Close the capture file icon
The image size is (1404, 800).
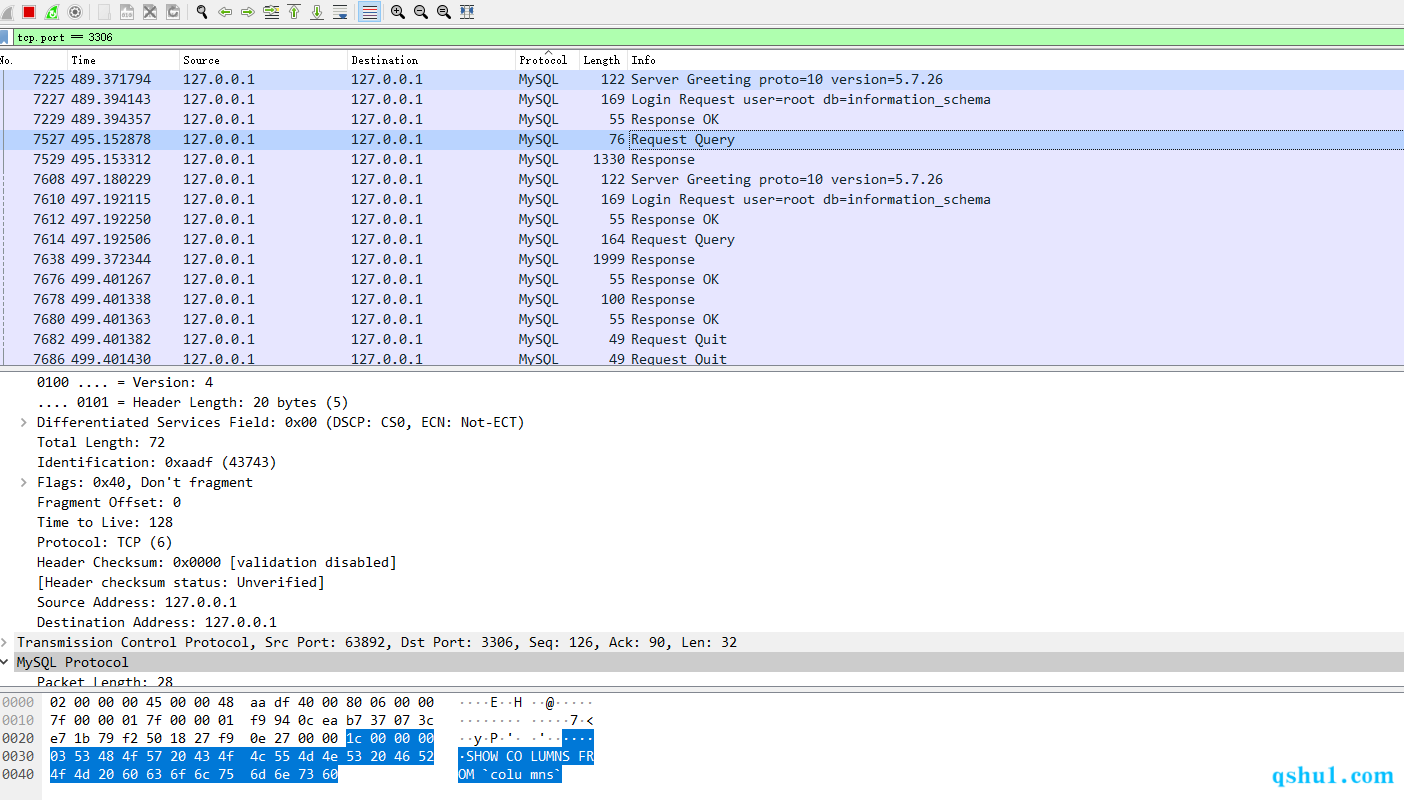[150, 12]
